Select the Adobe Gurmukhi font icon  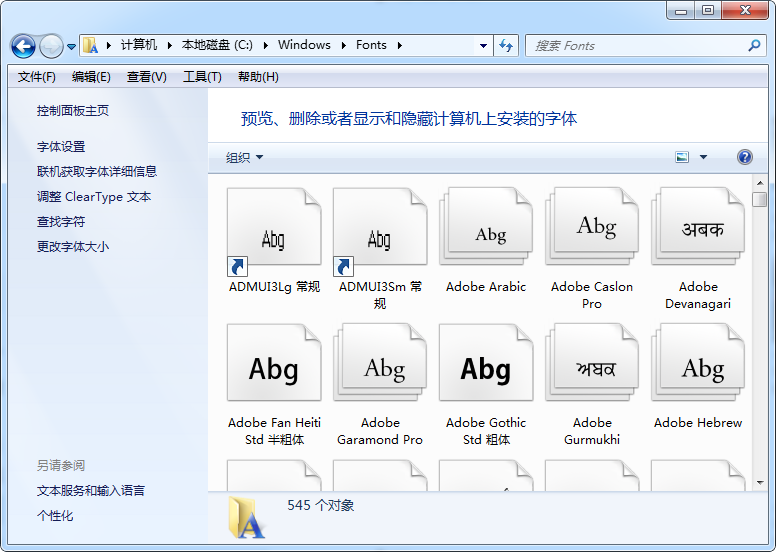(592, 362)
